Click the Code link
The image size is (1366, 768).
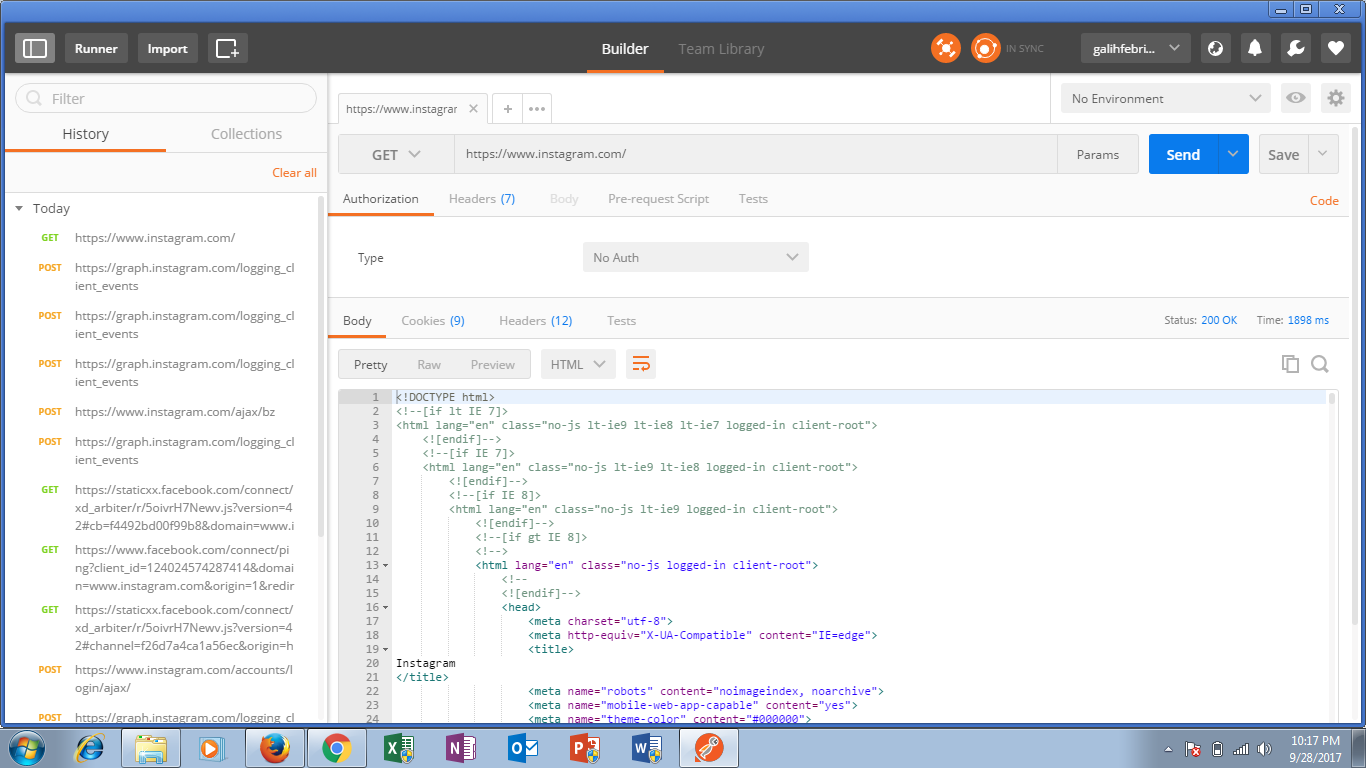click(x=1324, y=200)
